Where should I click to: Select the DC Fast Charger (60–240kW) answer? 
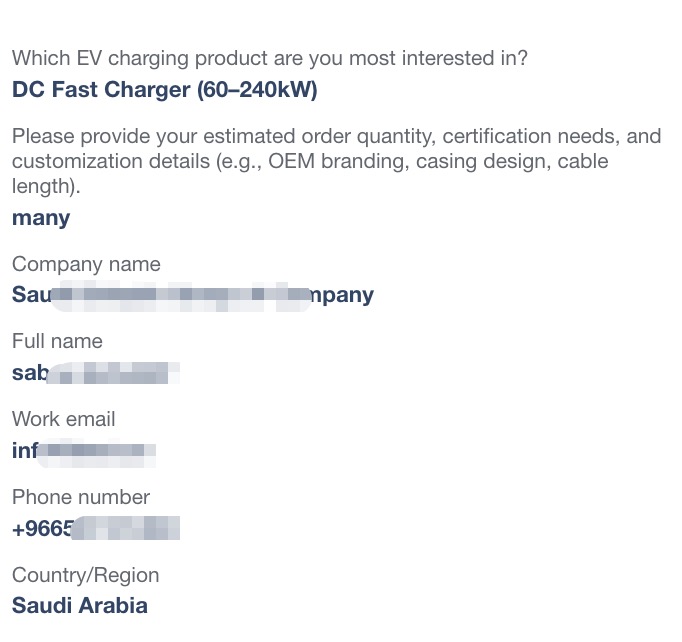click(164, 90)
